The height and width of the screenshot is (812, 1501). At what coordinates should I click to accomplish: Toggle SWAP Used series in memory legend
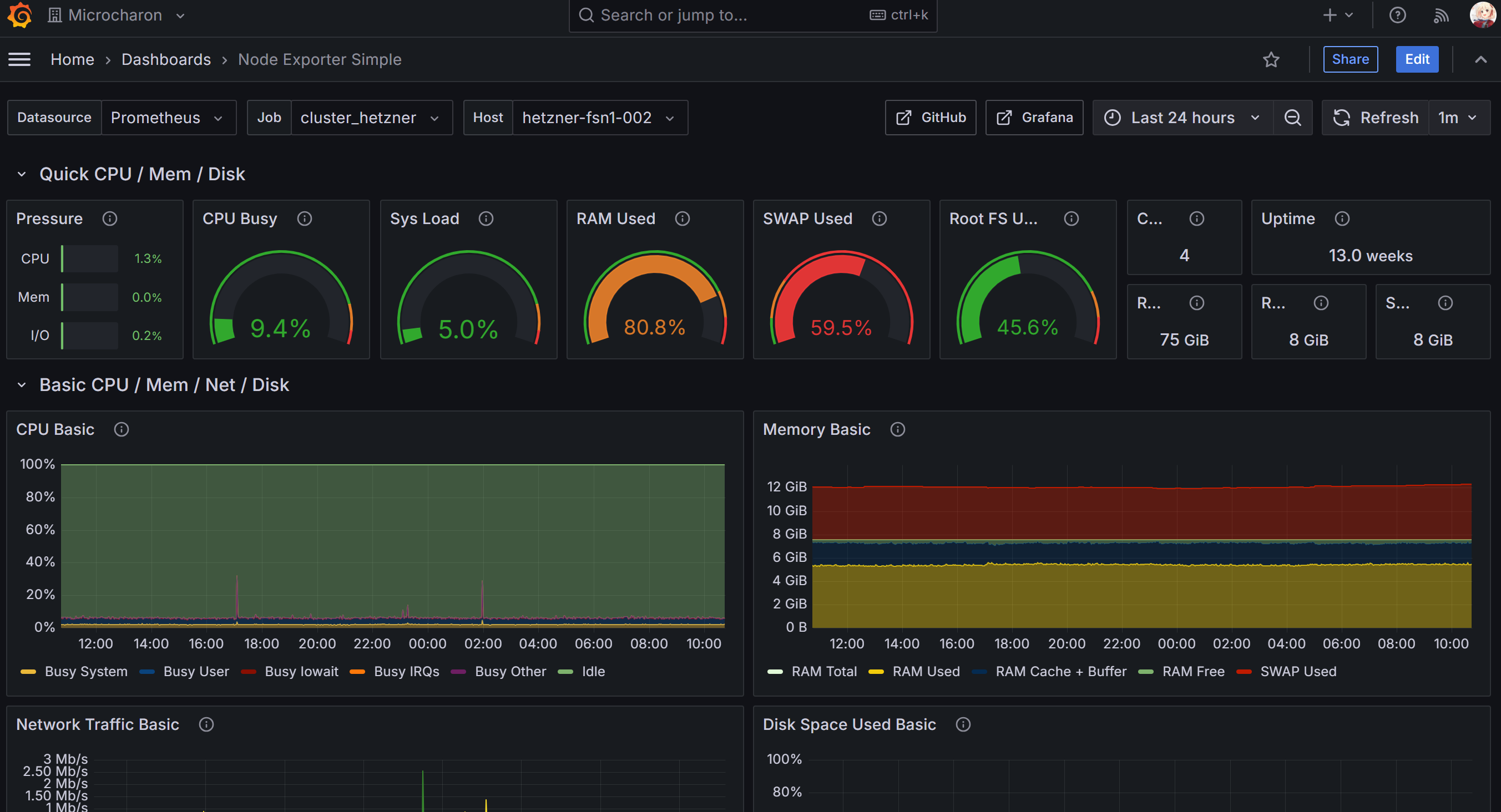click(1298, 672)
